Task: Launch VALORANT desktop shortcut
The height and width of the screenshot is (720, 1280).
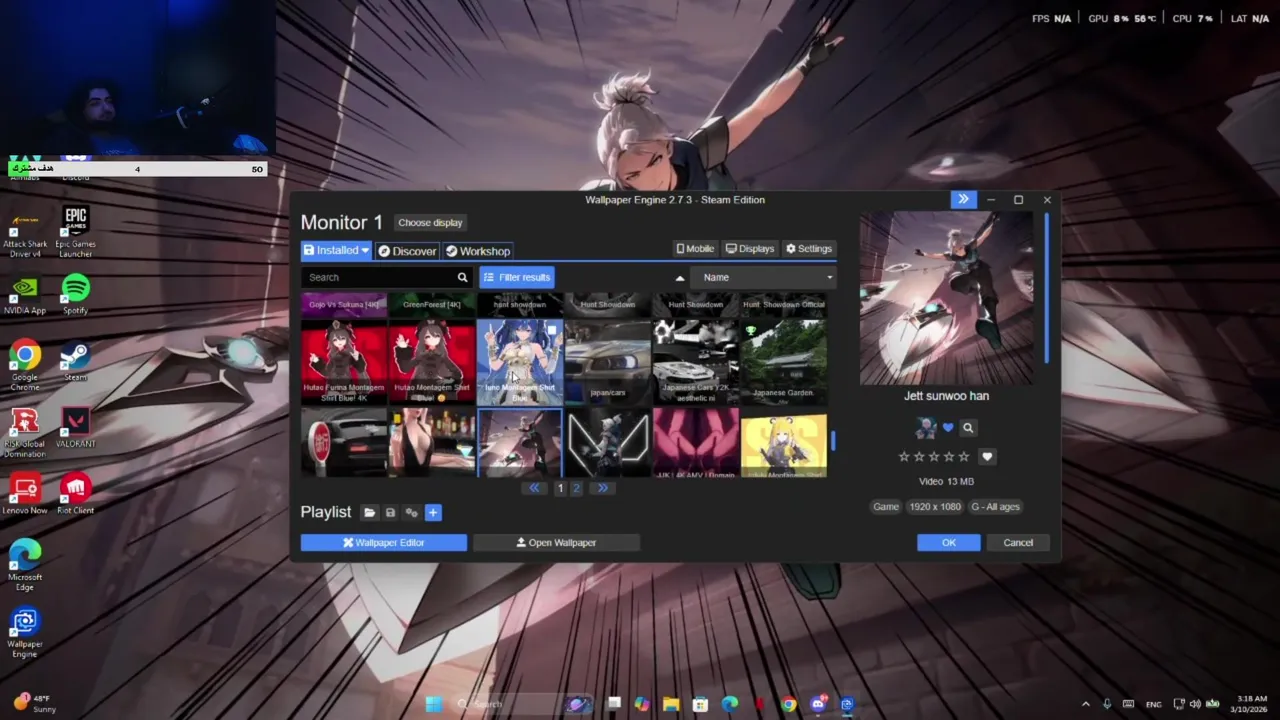Action: click(x=76, y=428)
